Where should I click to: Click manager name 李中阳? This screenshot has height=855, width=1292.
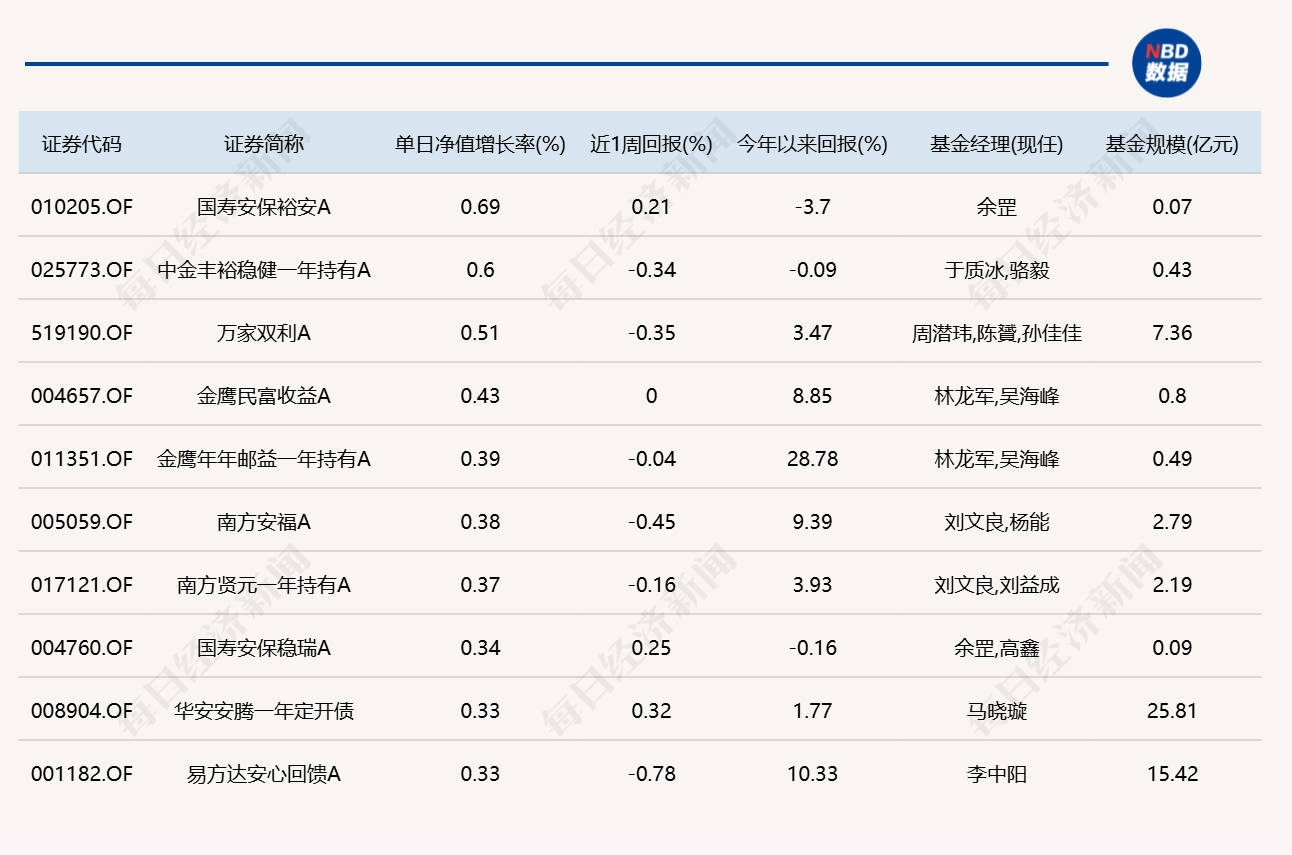tap(996, 774)
